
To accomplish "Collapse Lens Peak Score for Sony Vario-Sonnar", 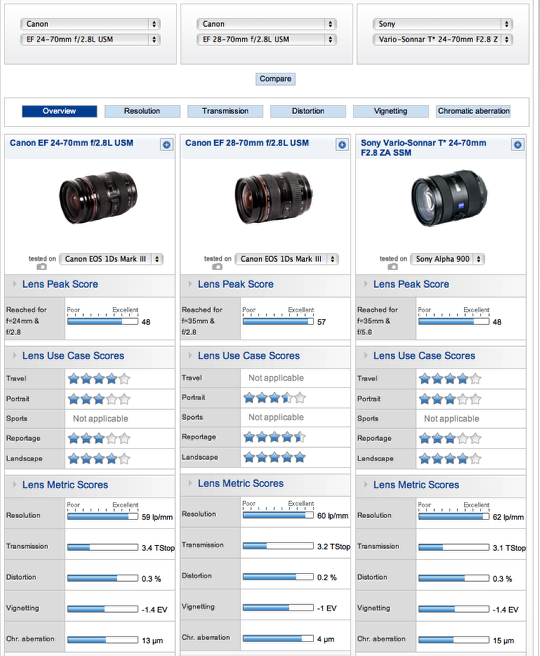I will tap(366, 284).
